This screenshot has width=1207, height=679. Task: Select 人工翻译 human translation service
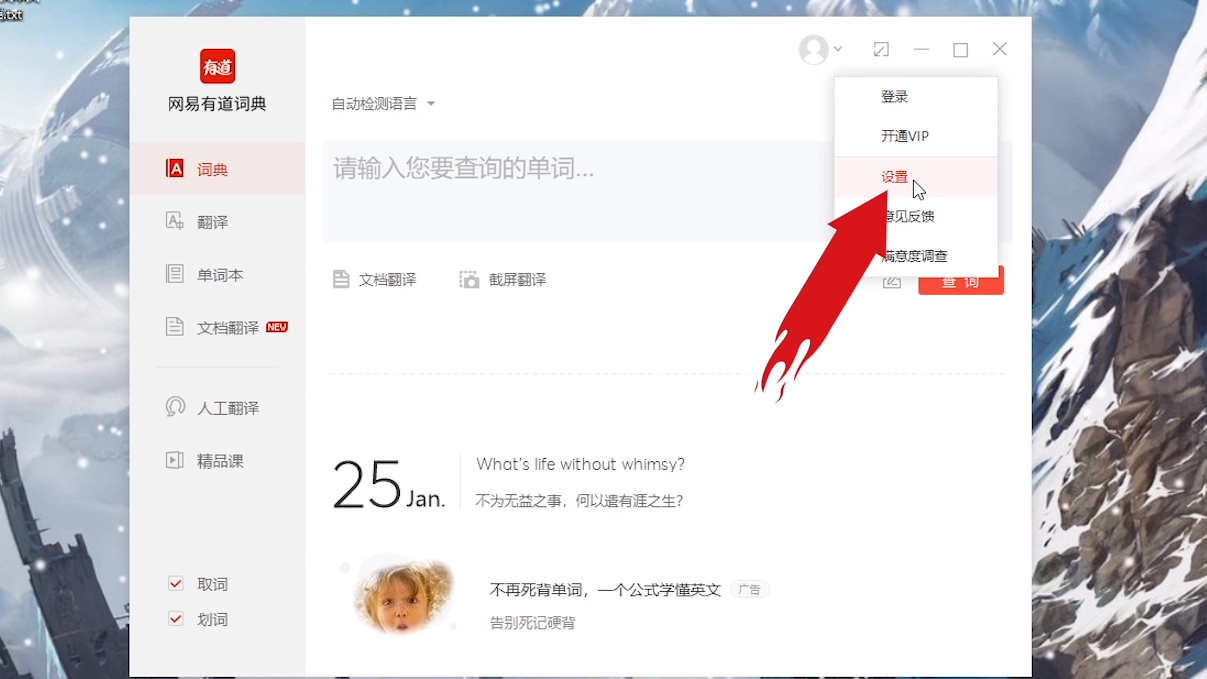pos(211,407)
